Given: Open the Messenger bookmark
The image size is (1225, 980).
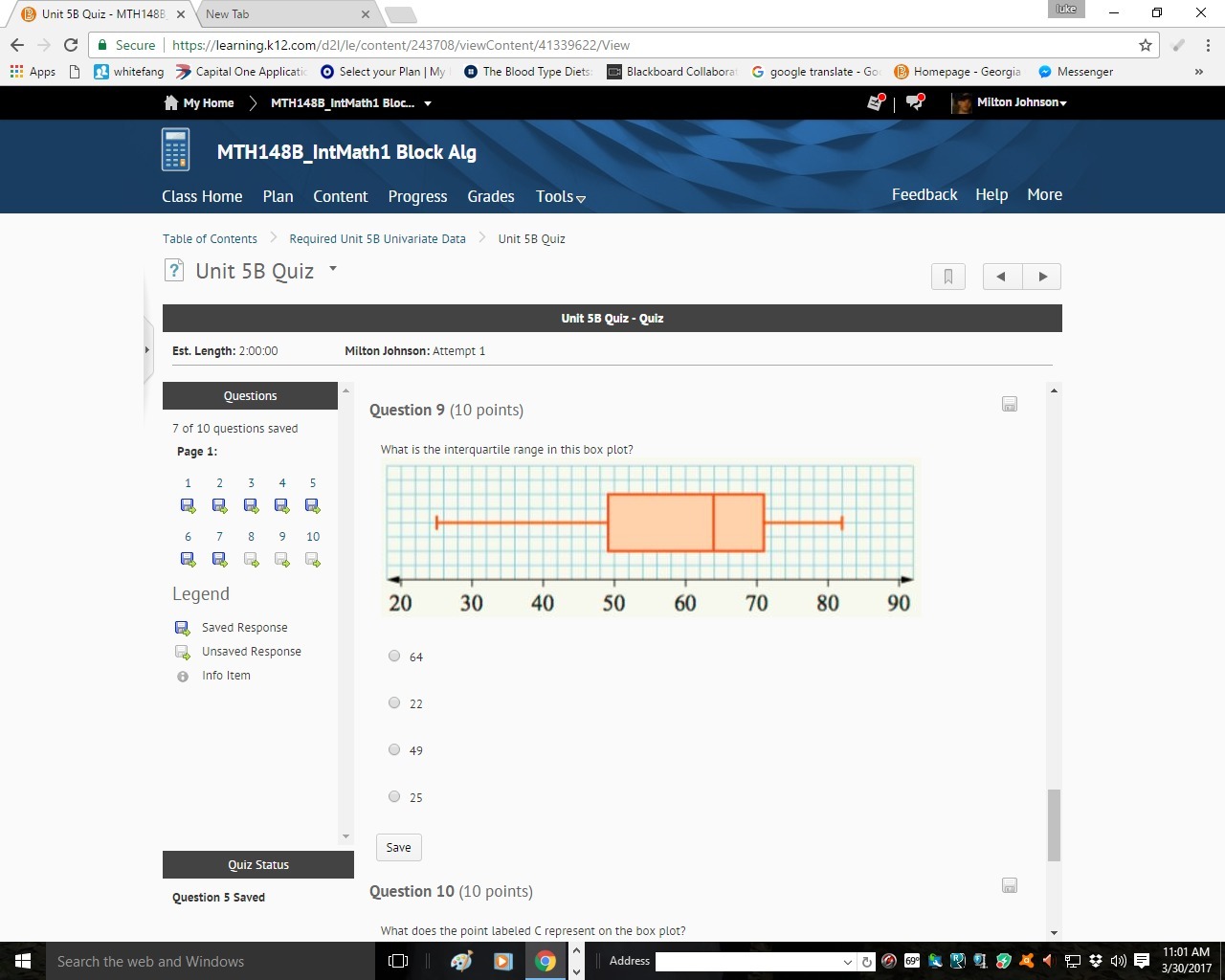Looking at the screenshot, I should (x=1076, y=72).
